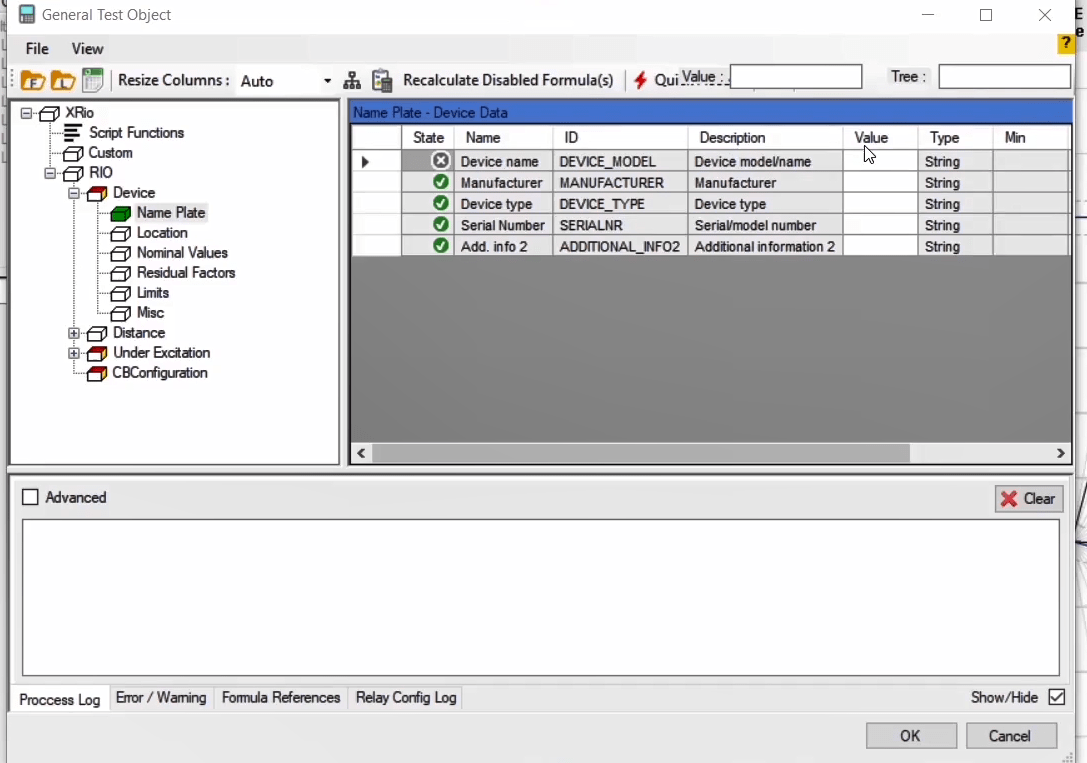Click the folder icon marked L in toolbar
The image size is (1087, 763).
click(63, 81)
